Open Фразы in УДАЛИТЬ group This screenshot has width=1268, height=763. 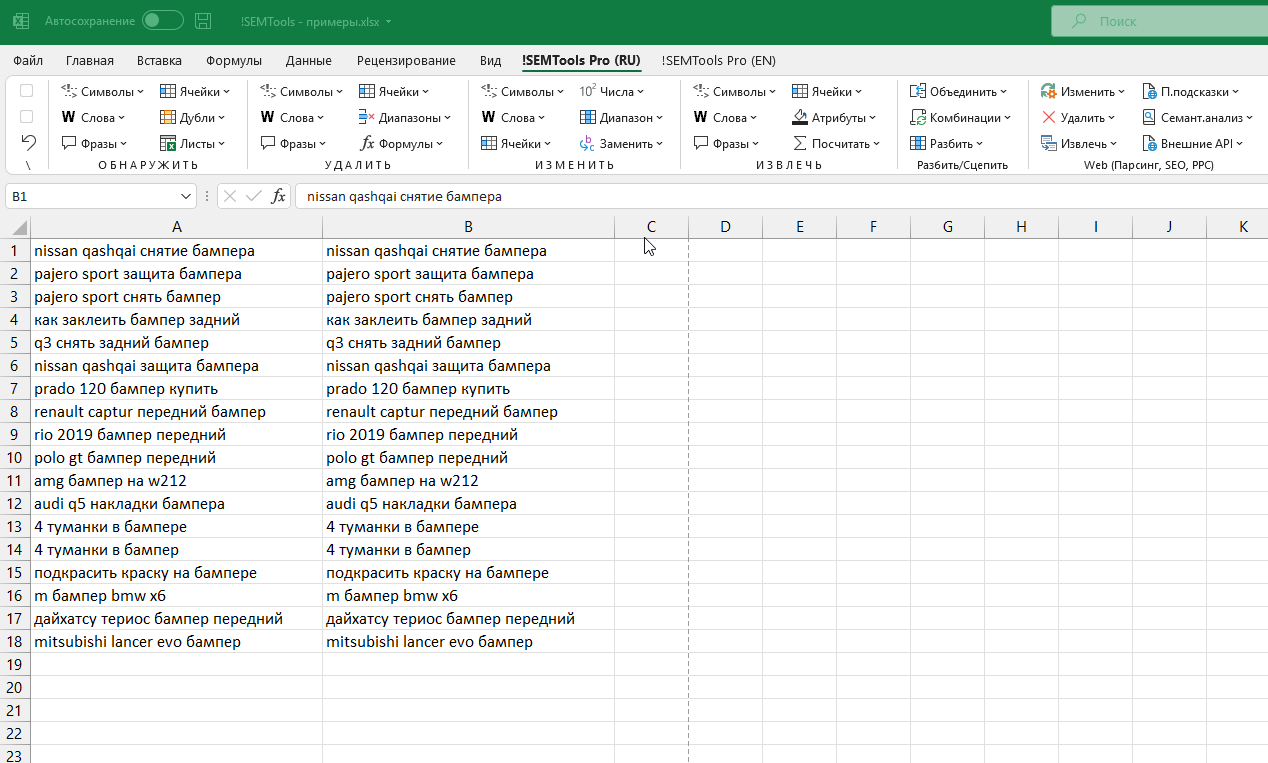(x=295, y=143)
